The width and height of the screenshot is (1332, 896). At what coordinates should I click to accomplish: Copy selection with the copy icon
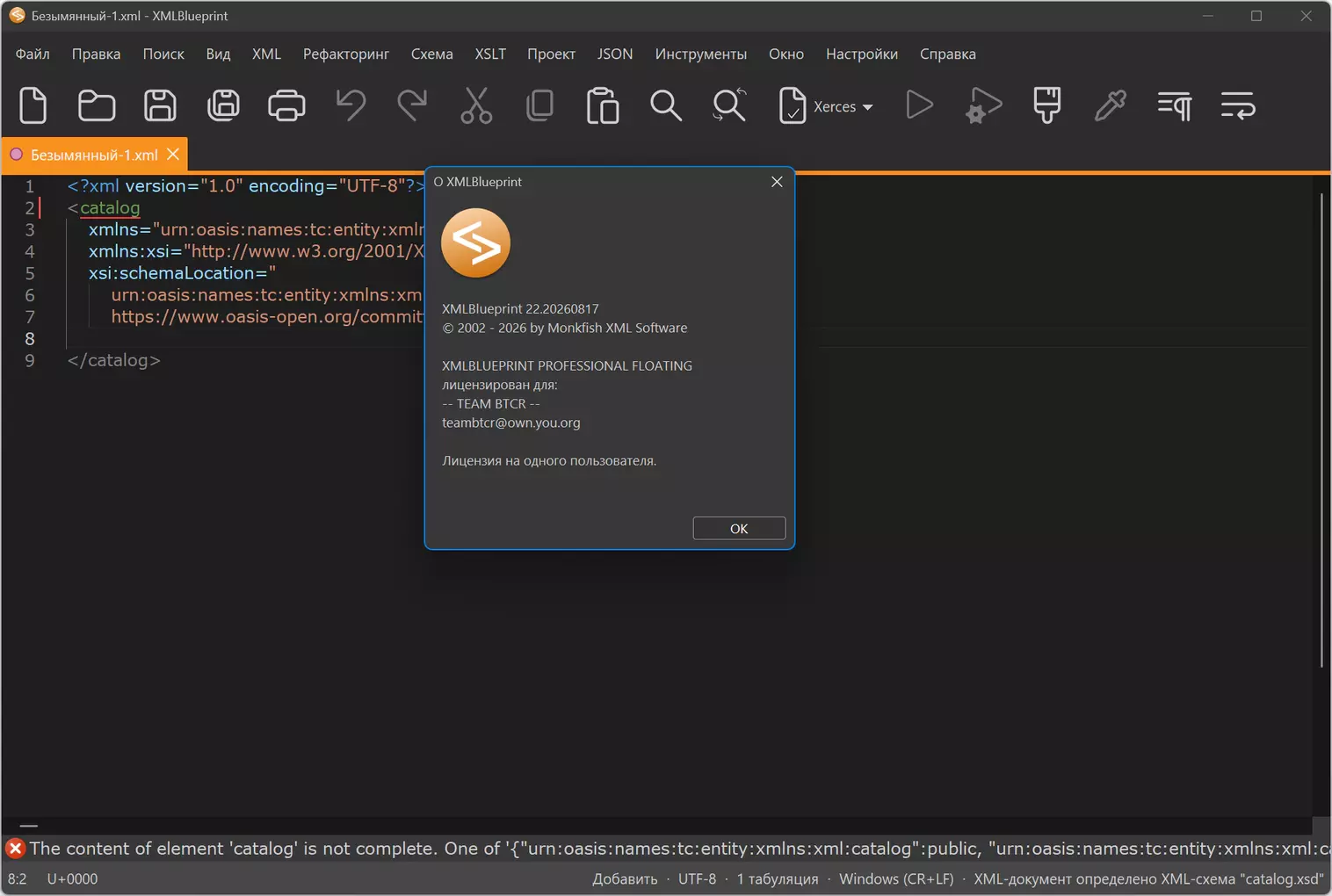[539, 105]
